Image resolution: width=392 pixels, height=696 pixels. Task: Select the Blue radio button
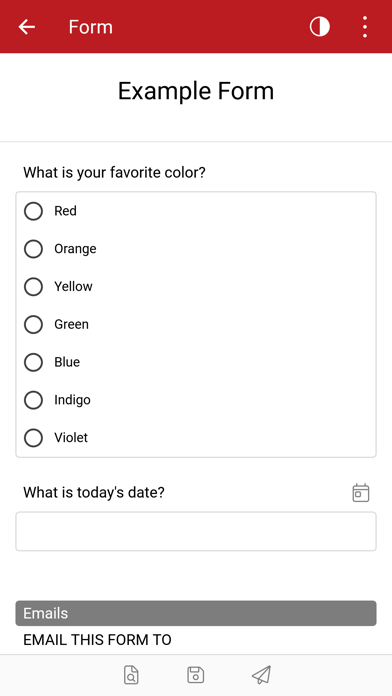tap(33, 362)
